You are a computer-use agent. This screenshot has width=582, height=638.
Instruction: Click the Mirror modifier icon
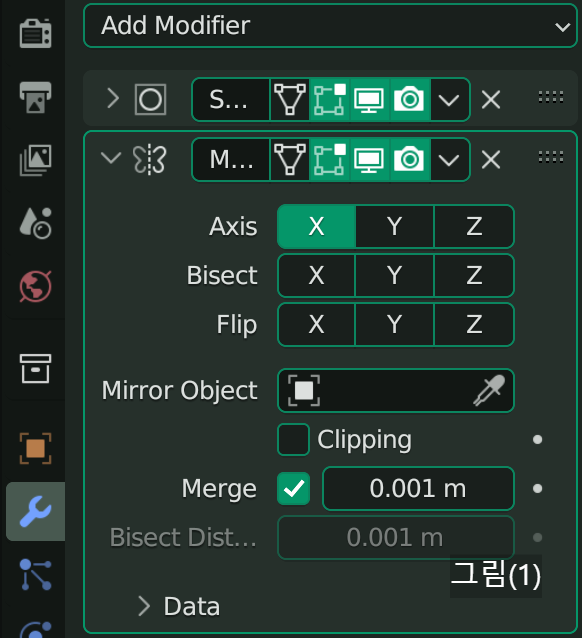tap(150, 159)
